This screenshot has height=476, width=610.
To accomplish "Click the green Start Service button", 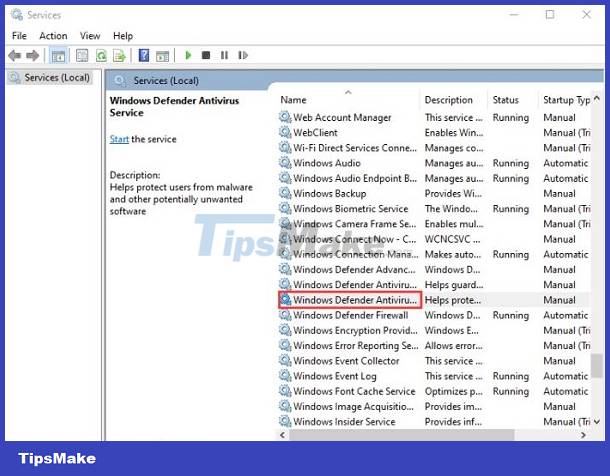I will point(188,55).
